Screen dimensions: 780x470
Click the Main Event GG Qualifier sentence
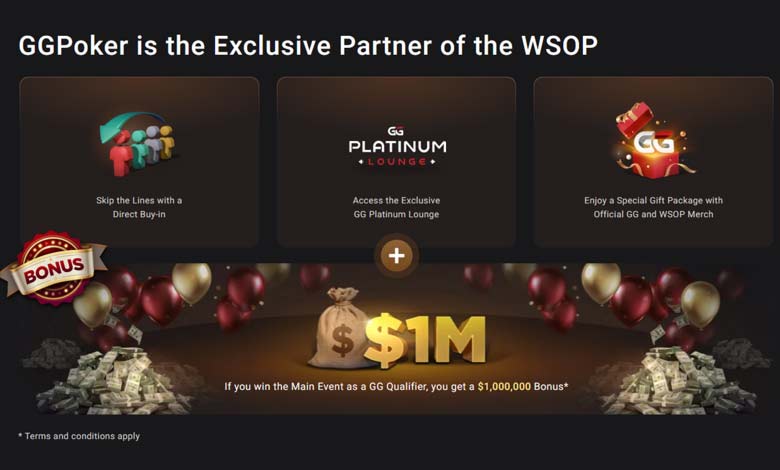396,386
